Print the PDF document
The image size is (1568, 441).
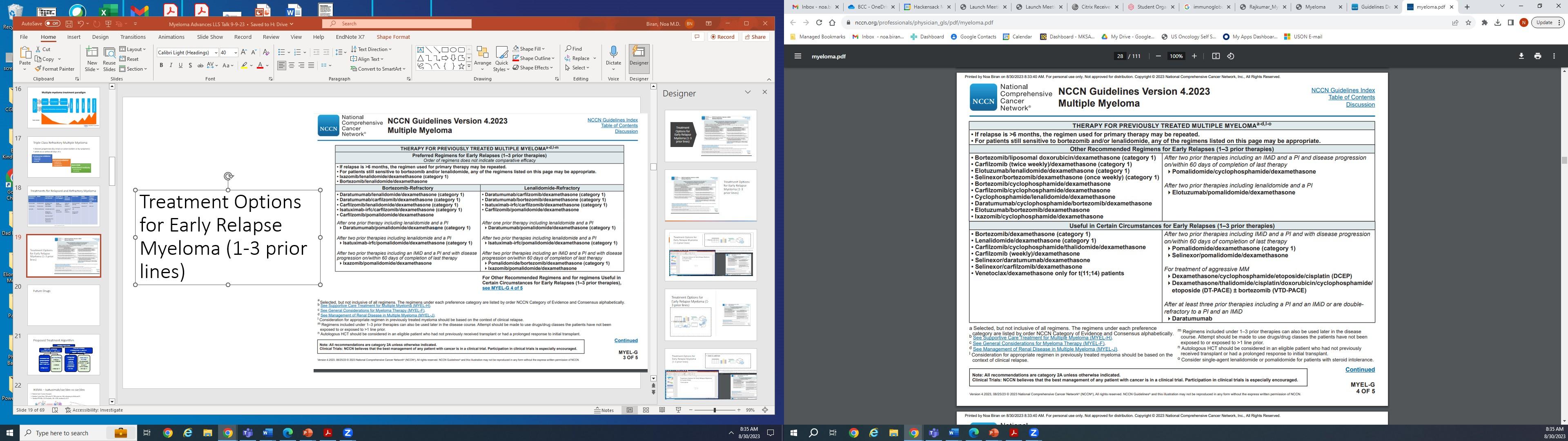tap(1537, 56)
